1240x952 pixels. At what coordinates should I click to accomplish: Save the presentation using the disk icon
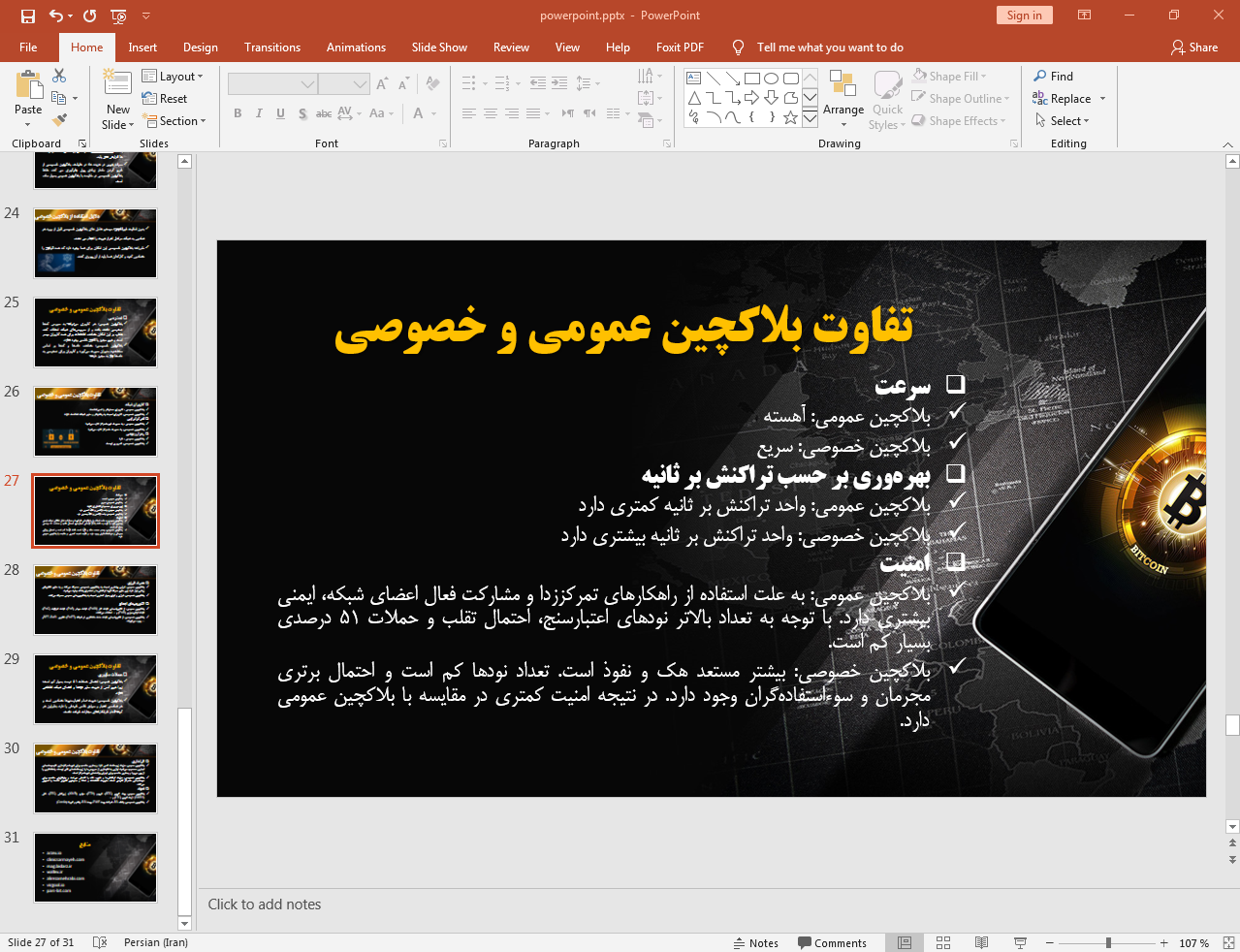click(27, 16)
